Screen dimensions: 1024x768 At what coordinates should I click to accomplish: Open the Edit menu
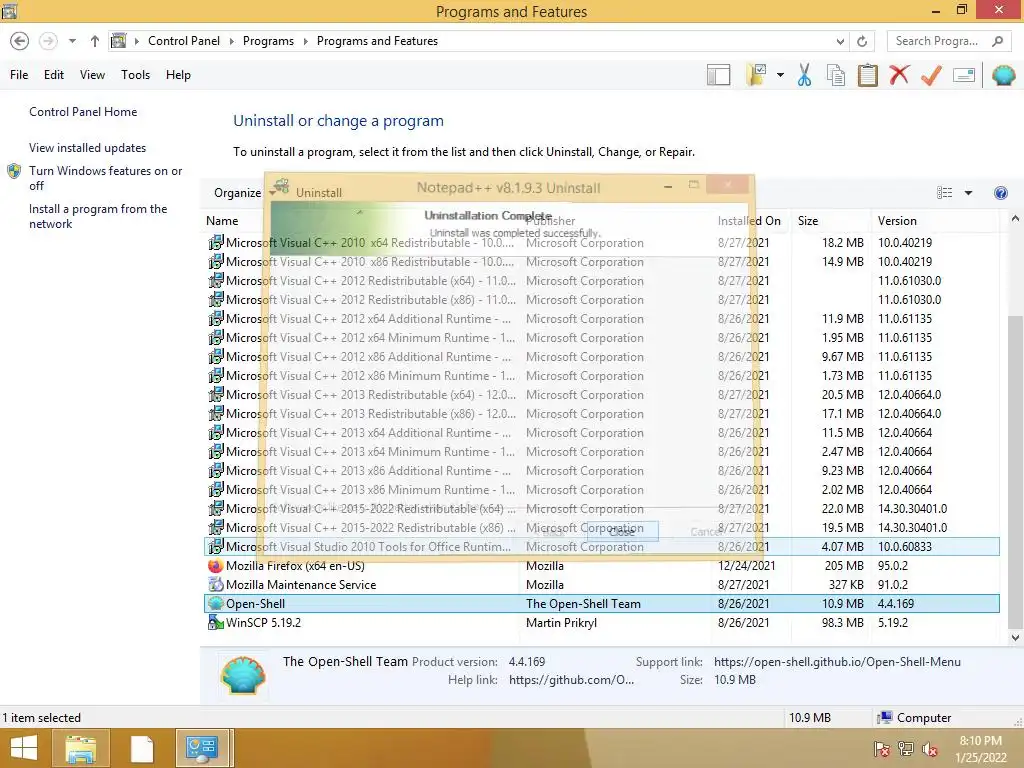point(54,75)
